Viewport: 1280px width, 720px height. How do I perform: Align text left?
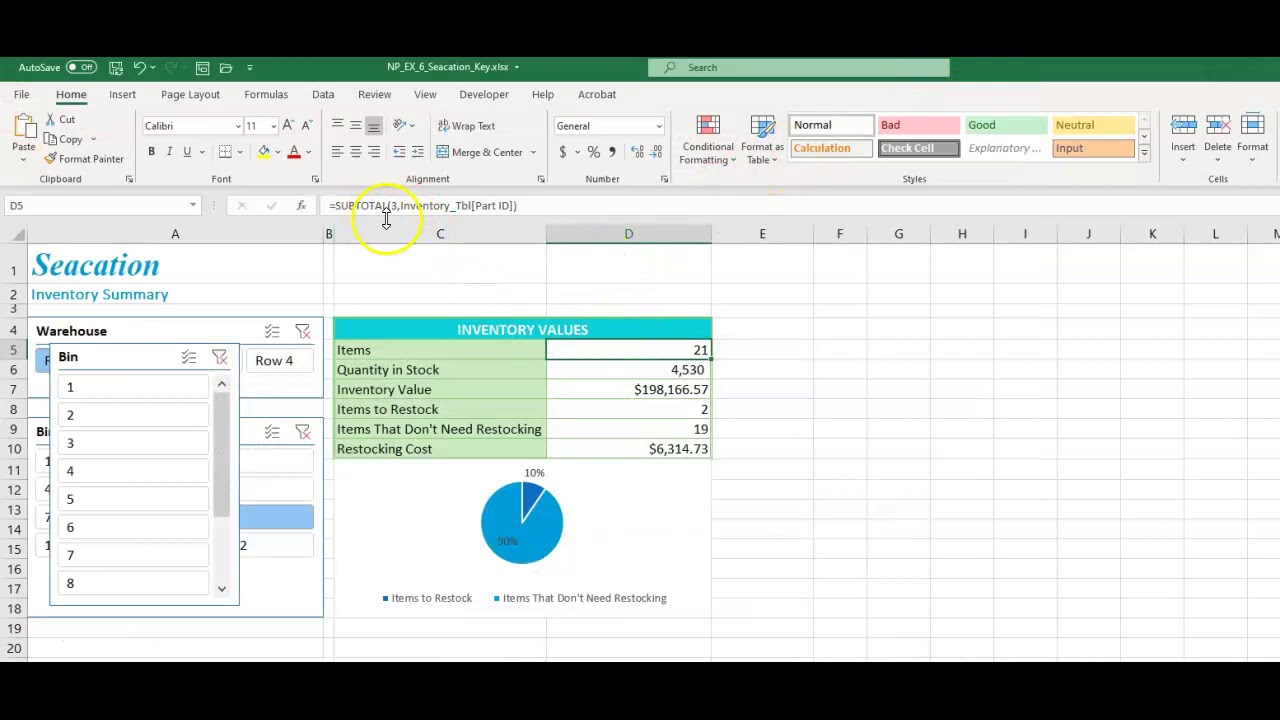pos(337,152)
